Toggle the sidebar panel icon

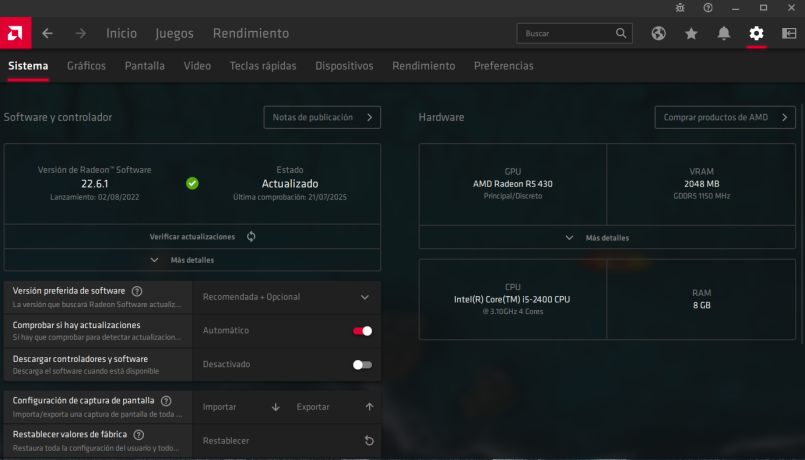tap(789, 33)
